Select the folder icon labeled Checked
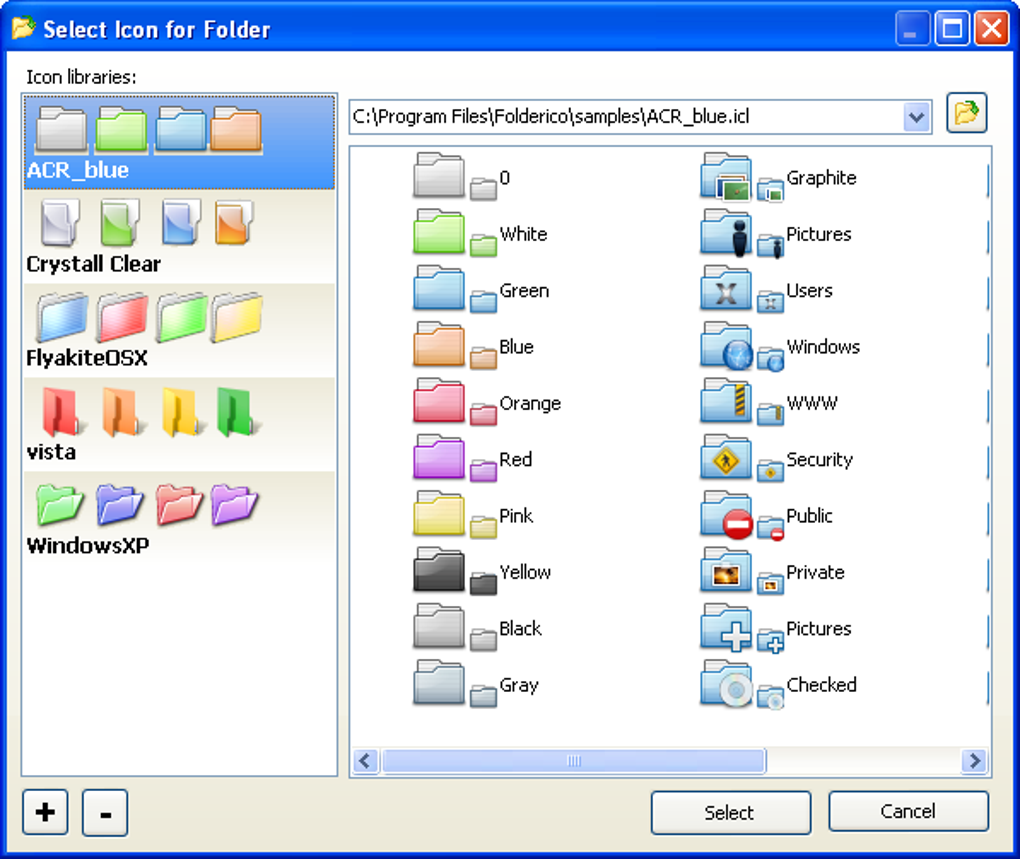The image size is (1020, 859). [778, 685]
